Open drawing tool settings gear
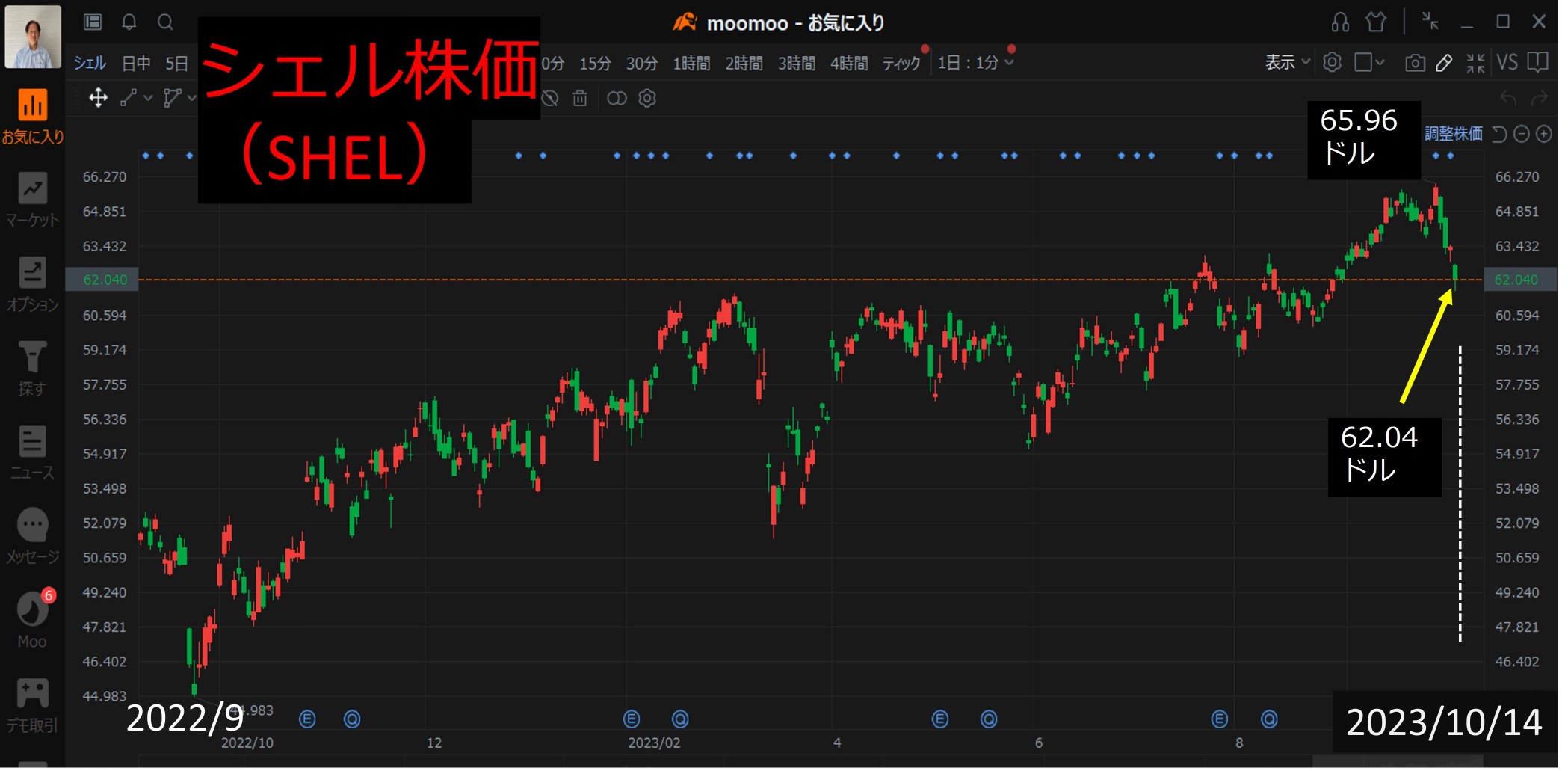1568x771 pixels. point(647,98)
